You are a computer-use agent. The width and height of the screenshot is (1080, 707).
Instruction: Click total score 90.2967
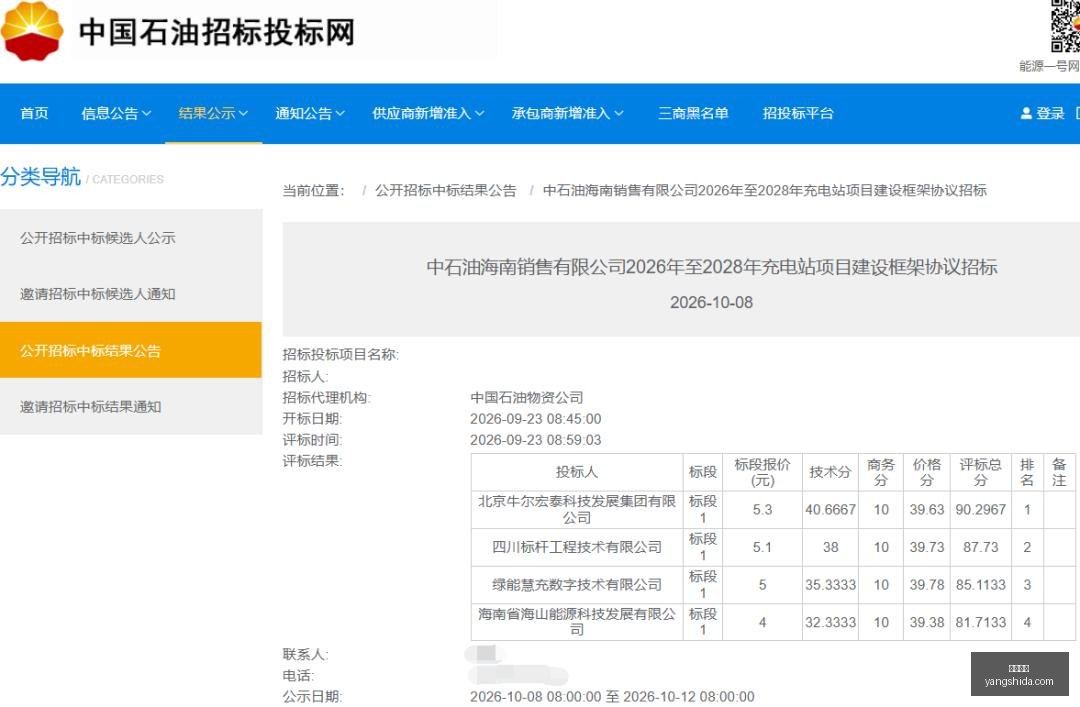tap(980, 510)
